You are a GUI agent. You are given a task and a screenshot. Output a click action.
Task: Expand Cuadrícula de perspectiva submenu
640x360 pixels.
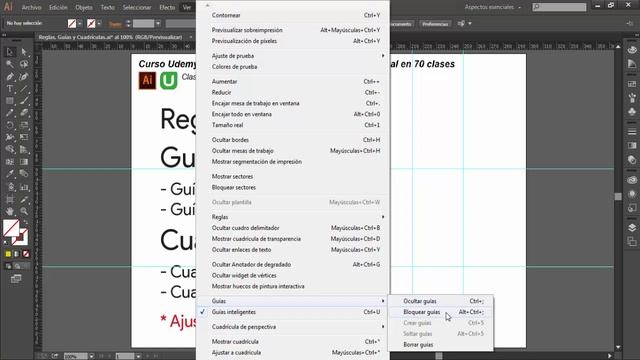293,327
